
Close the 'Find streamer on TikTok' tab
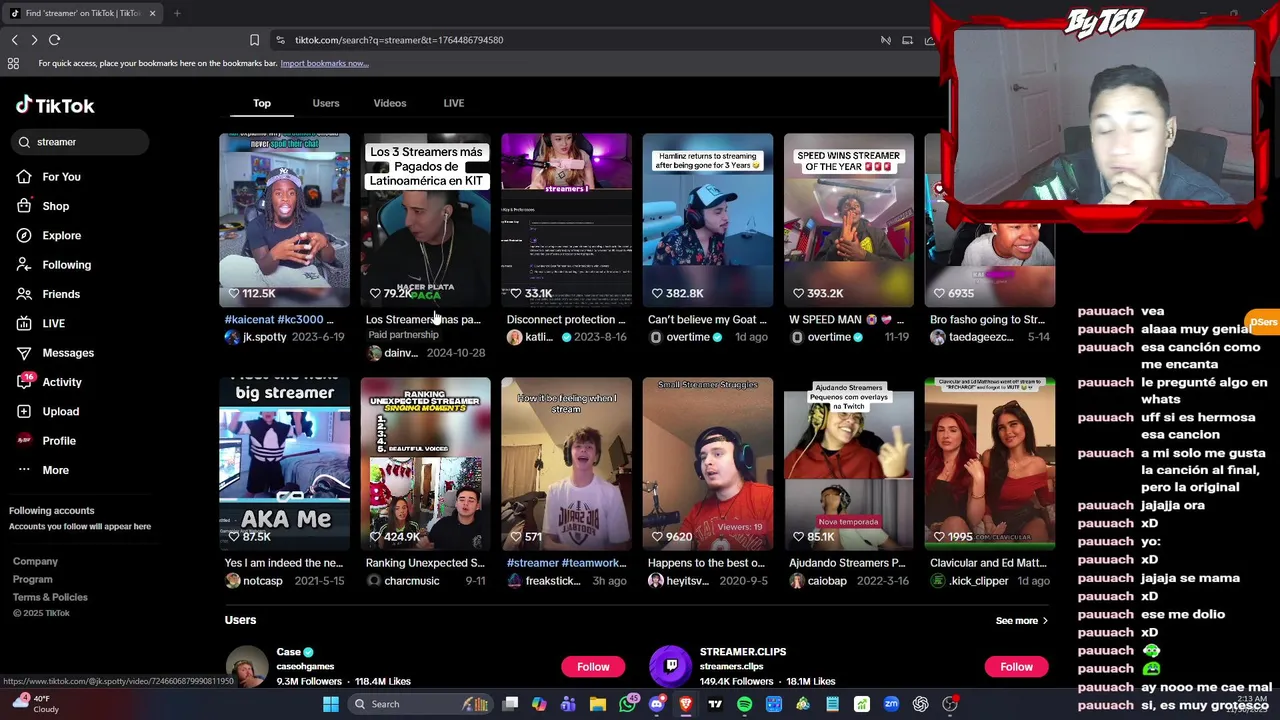pyautogui.click(x=152, y=13)
